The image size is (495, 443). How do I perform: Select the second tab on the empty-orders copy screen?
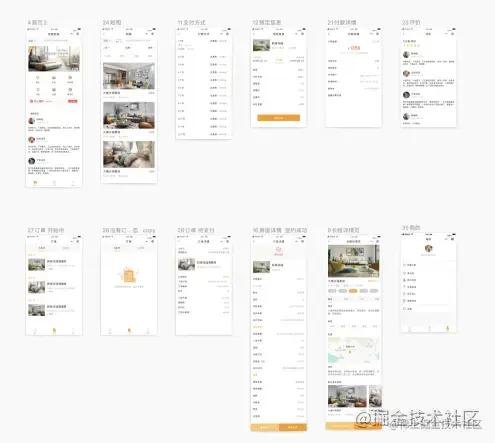pos(141,248)
